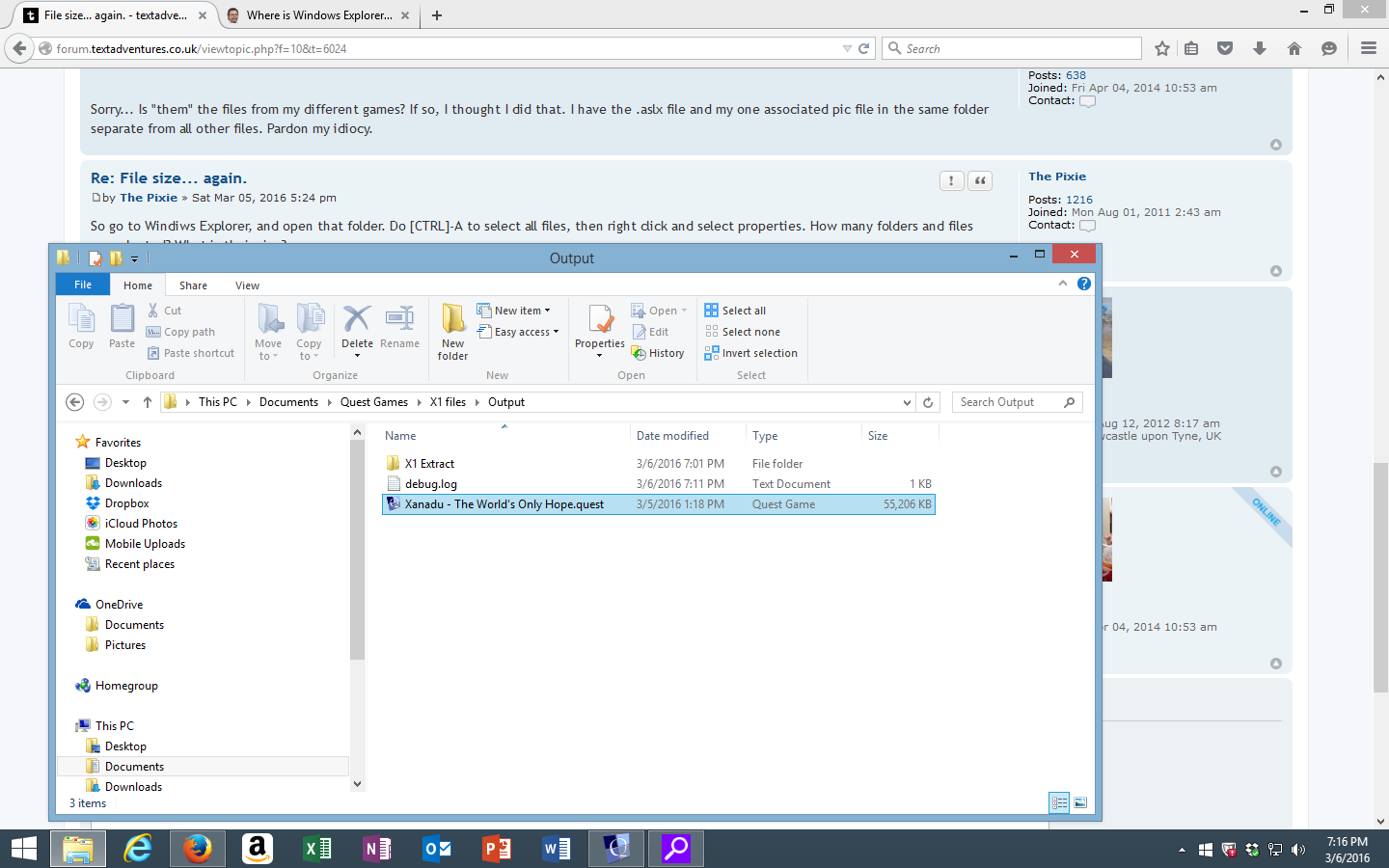Viewport: 1389px width, 868px height.
Task: Open Properties for the selected file
Action: click(x=599, y=328)
